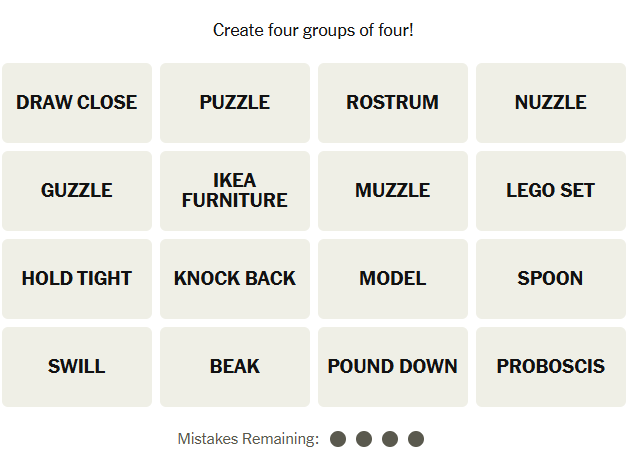Select the BEAK tile

[x=235, y=367]
